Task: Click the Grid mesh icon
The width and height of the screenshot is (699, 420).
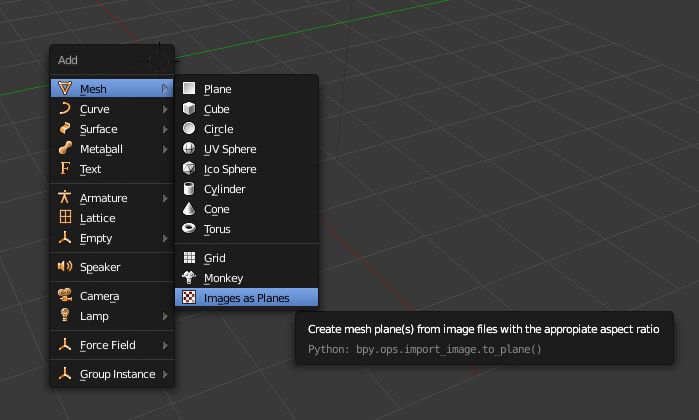Action: (x=189, y=257)
